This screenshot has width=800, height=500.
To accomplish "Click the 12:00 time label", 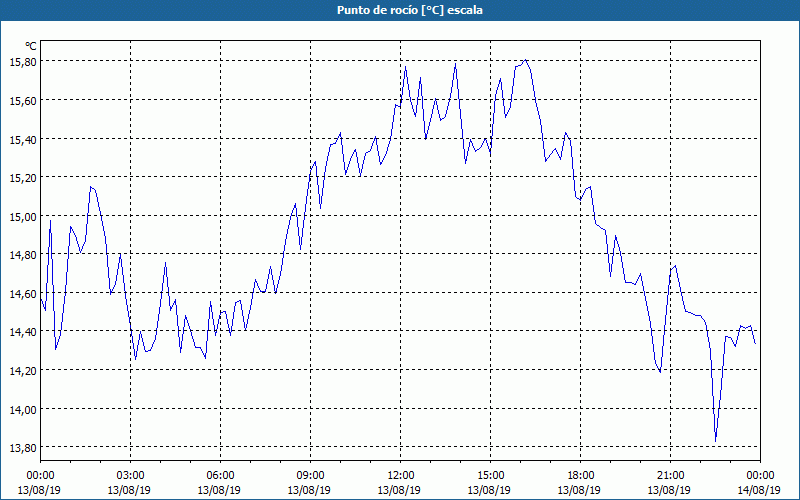I will (x=401, y=476).
